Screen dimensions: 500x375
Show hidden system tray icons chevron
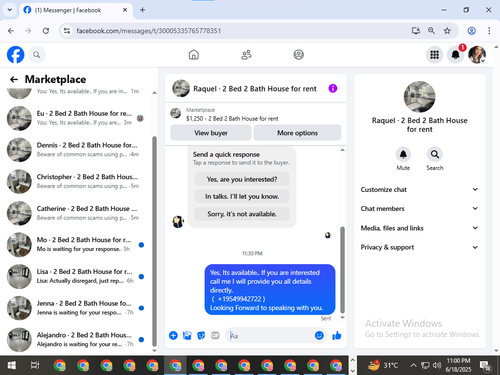(413, 365)
